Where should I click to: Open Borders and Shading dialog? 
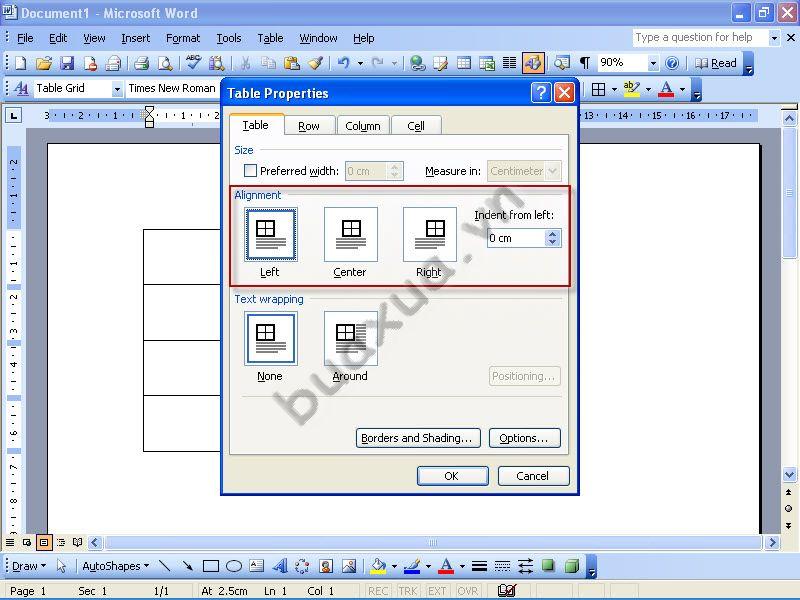(418, 438)
